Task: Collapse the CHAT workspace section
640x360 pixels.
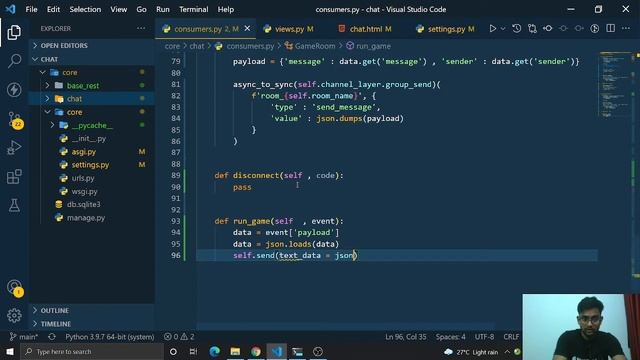Action: pos(91,59)
